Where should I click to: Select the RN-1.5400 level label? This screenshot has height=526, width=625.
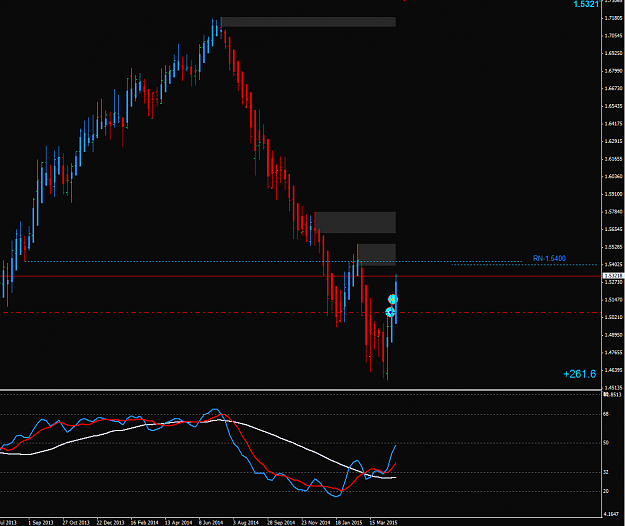549,258
